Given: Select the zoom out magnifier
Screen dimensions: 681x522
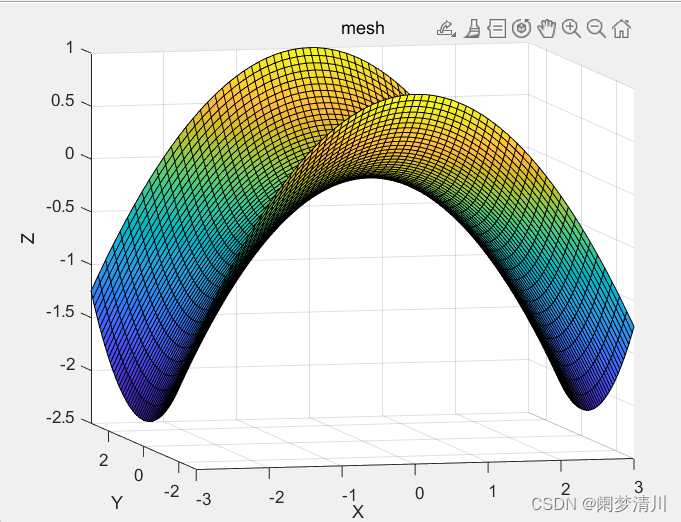Looking at the screenshot, I should tap(596, 29).
